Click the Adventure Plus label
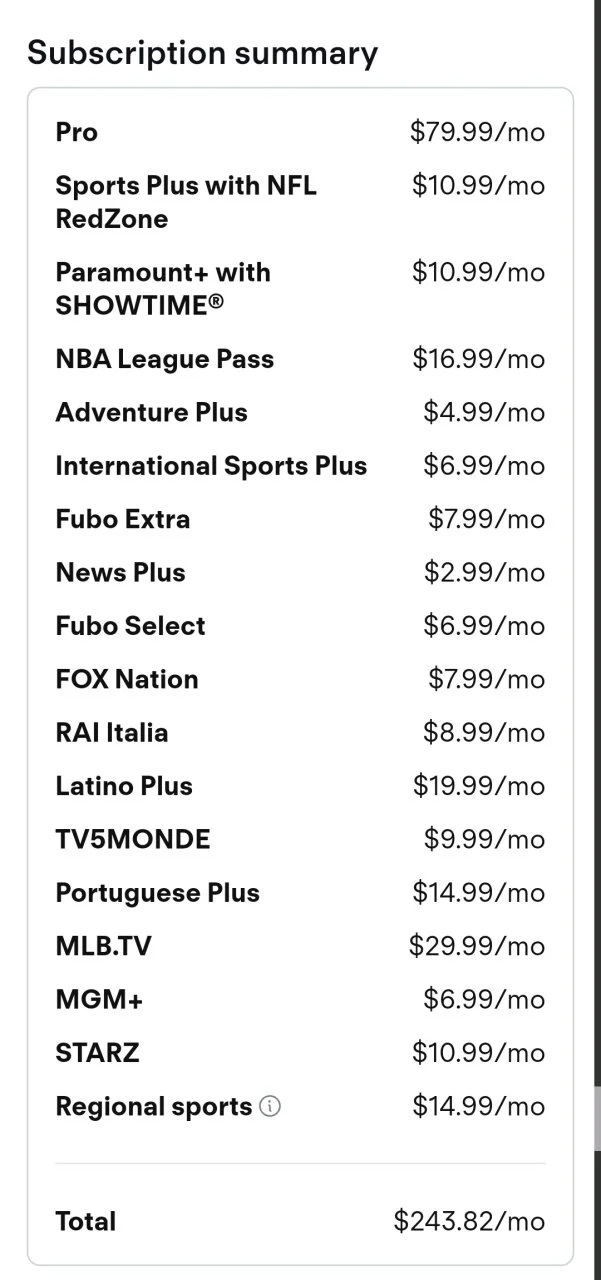Screen dimensions: 601x1280 coord(152,412)
